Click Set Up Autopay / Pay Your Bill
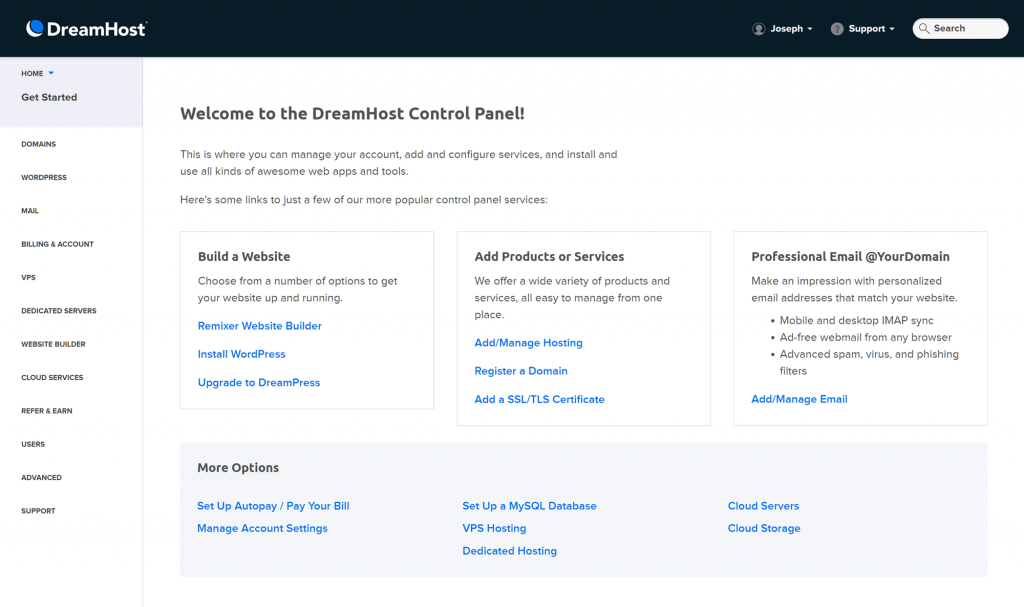 [273, 506]
